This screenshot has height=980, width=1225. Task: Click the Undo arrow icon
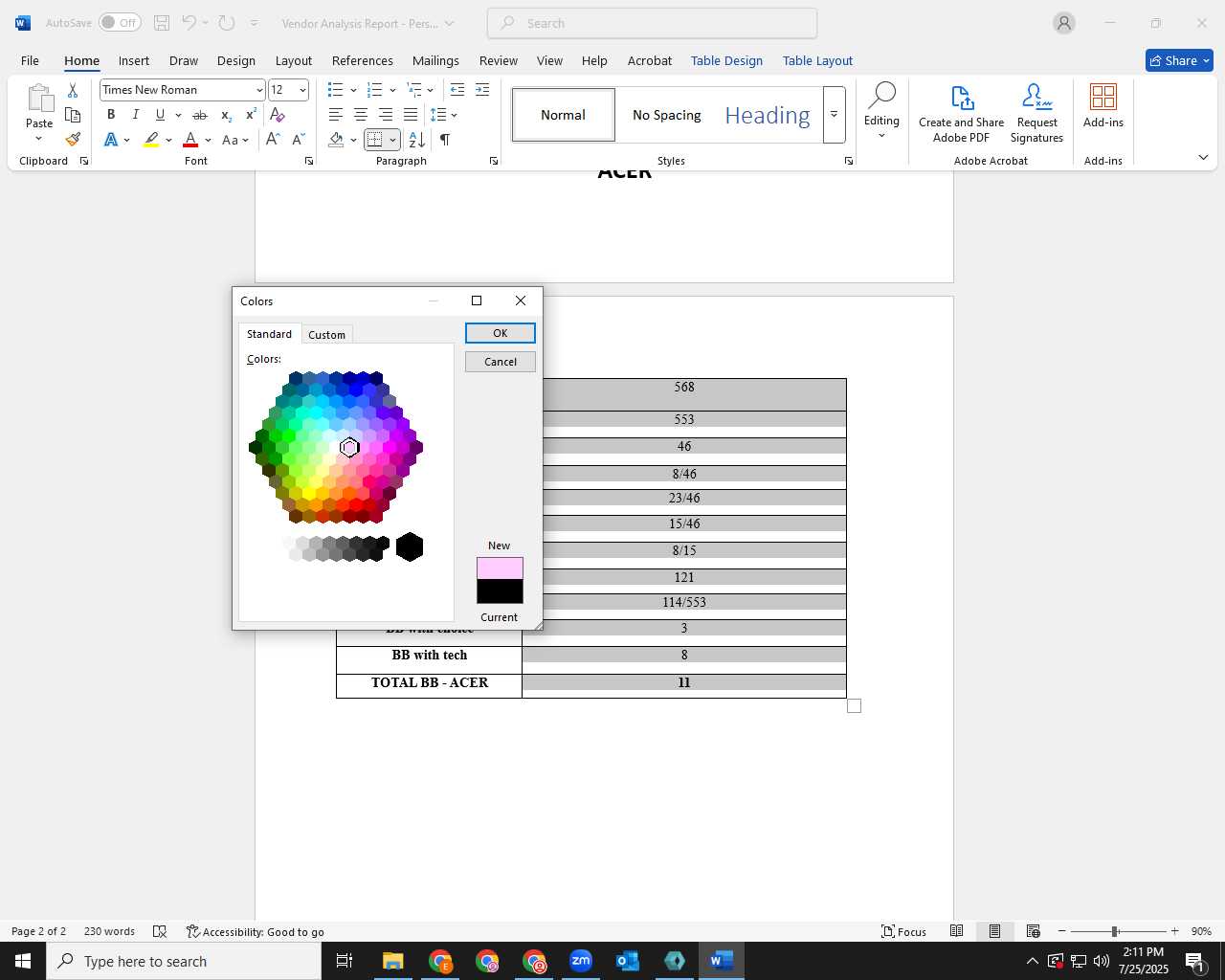pos(189,23)
